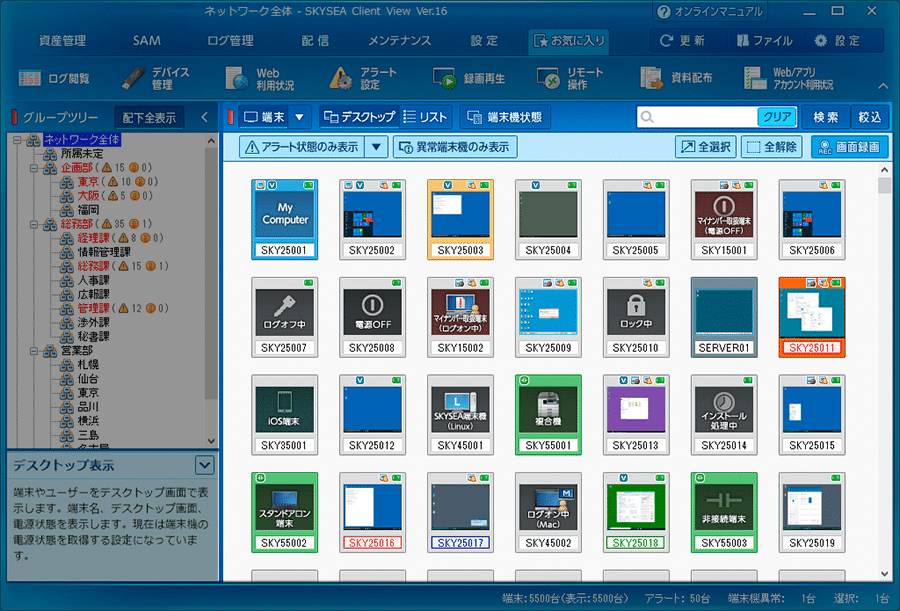Image resolution: width=900 pixels, height=611 pixels.
Task: Toggle 端末機状態 view
Action: tap(505, 117)
